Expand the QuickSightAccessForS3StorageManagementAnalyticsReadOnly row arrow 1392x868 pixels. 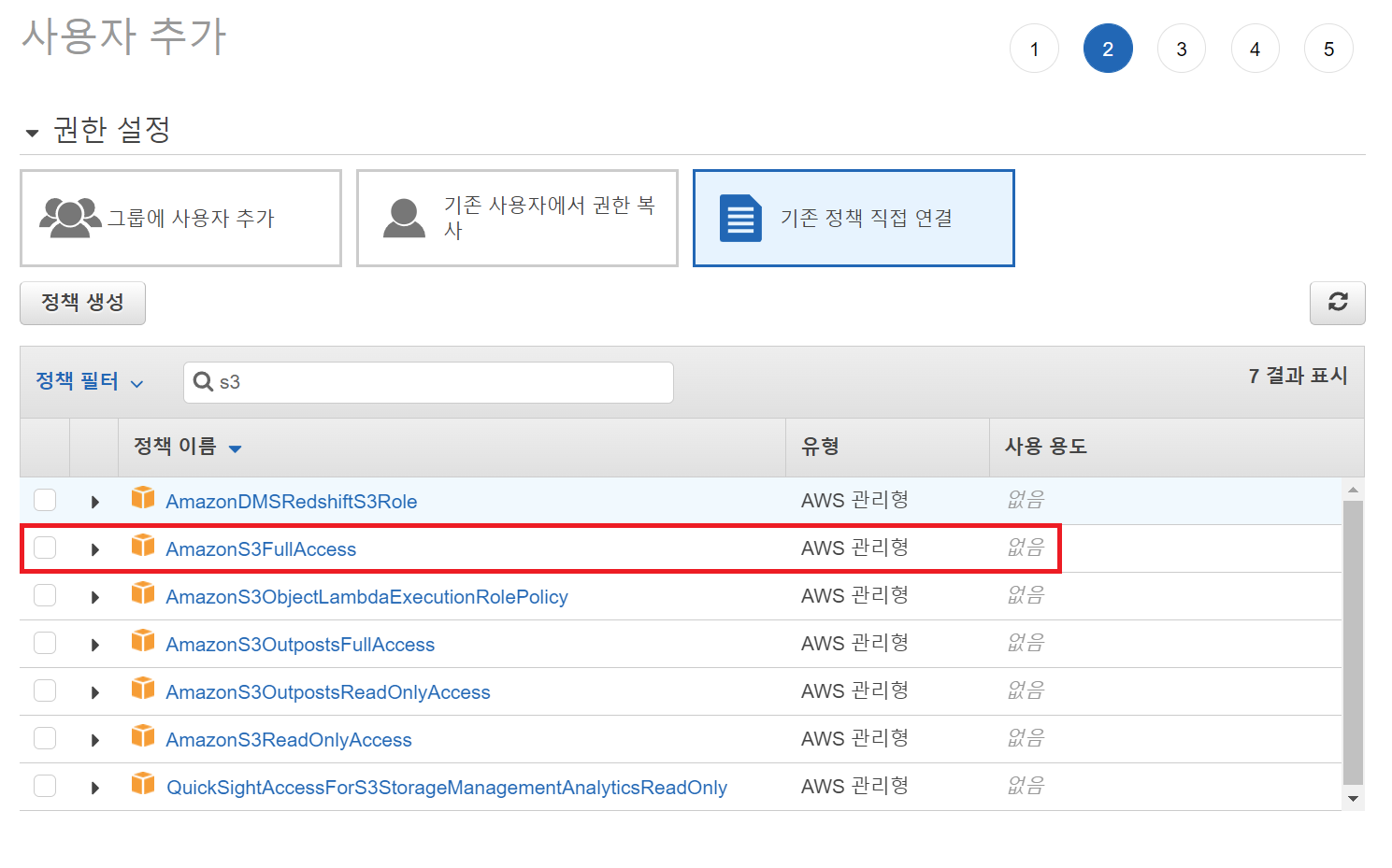[x=94, y=788]
